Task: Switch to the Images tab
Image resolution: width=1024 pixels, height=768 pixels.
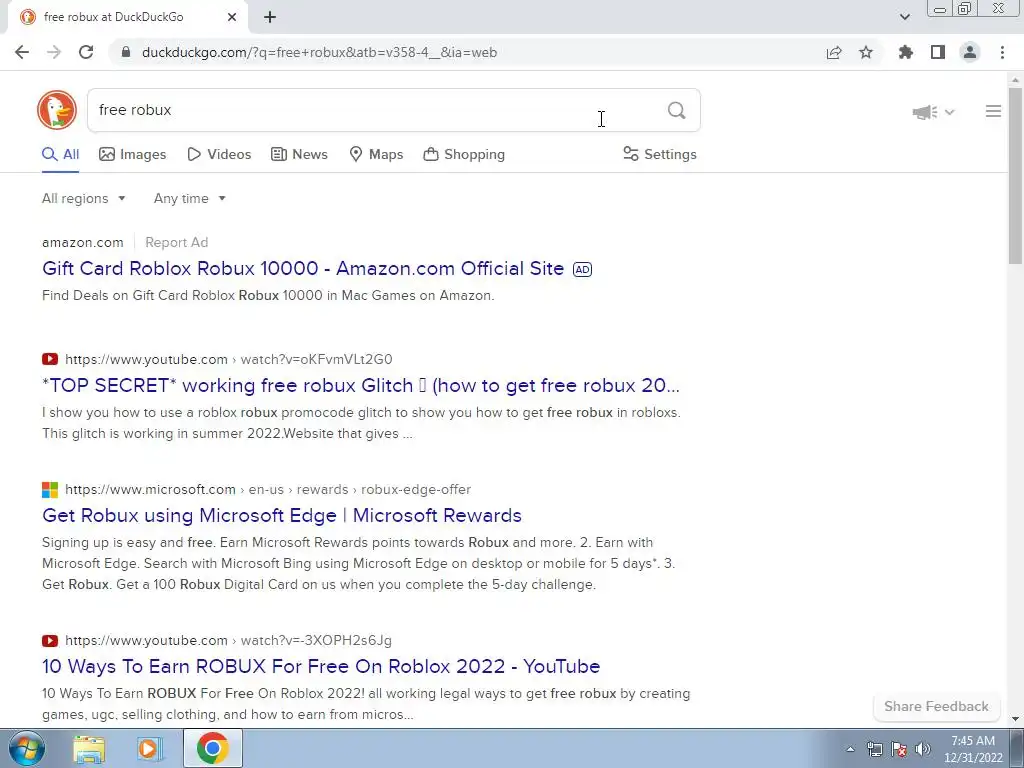Action: pos(133,154)
